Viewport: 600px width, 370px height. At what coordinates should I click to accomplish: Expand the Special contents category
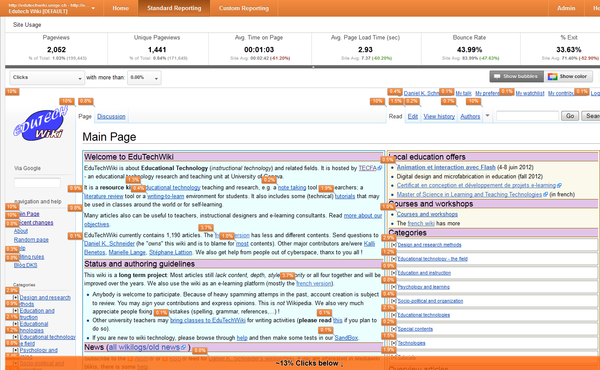393,329
